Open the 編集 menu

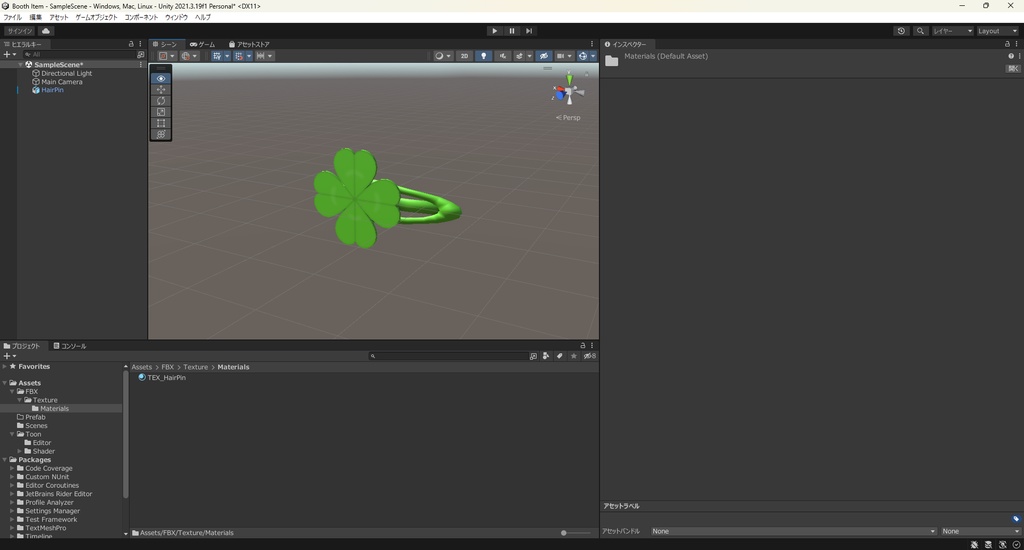pyautogui.click(x=35, y=17)
